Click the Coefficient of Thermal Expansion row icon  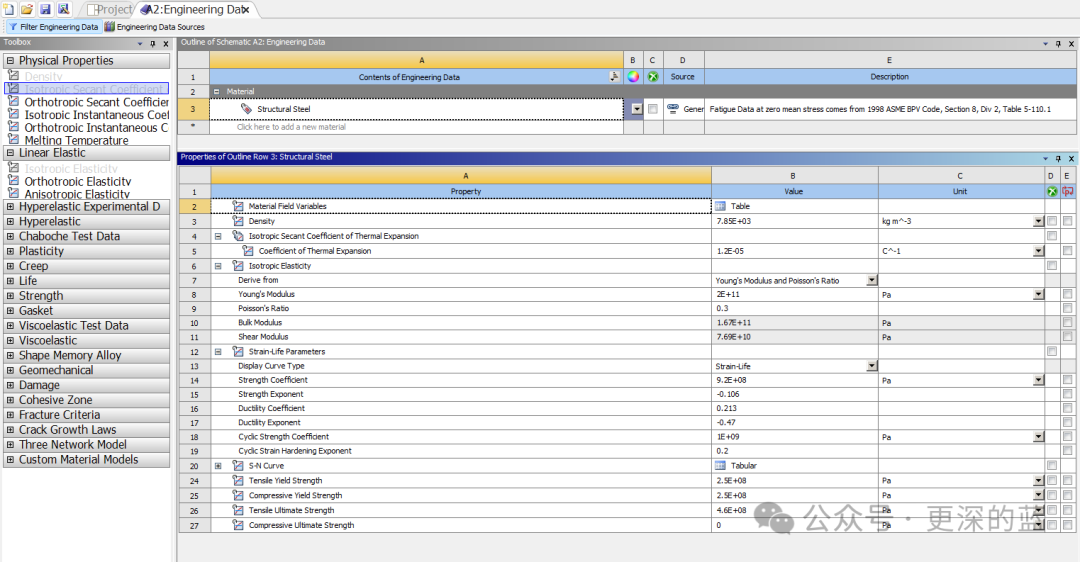coord(248,251)
